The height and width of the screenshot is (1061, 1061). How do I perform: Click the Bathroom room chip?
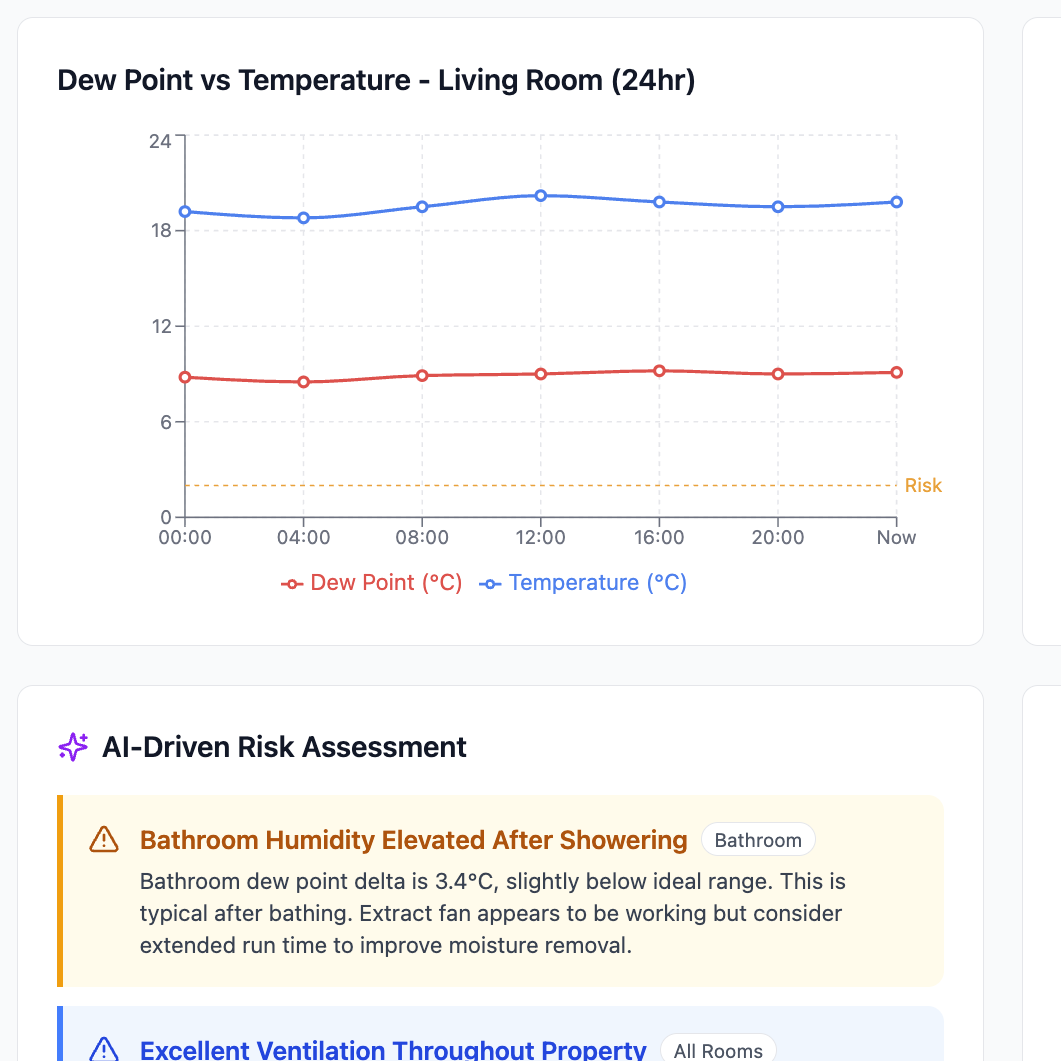click(758, 840)
